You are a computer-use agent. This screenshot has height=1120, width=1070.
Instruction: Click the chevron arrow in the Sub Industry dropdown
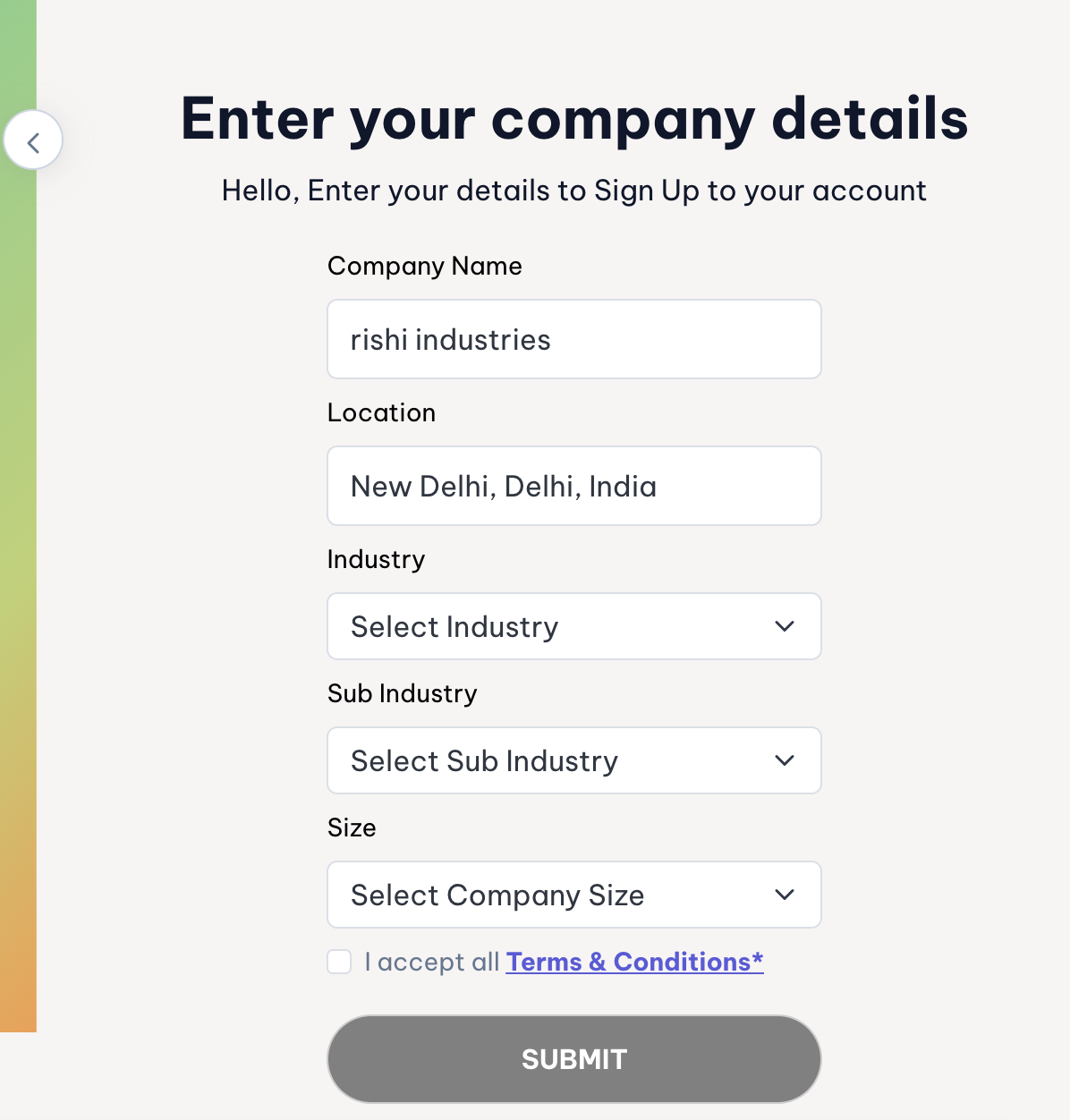tap(785, 761)
